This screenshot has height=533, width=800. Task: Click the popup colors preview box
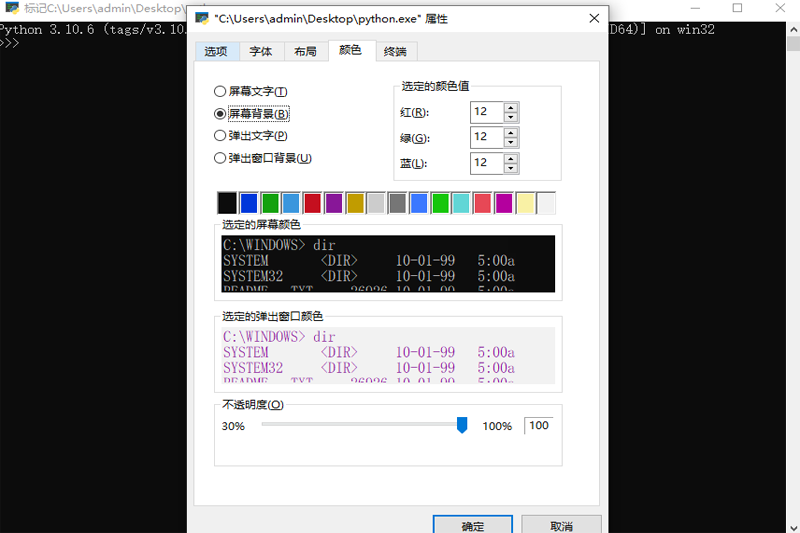point(388,356)
